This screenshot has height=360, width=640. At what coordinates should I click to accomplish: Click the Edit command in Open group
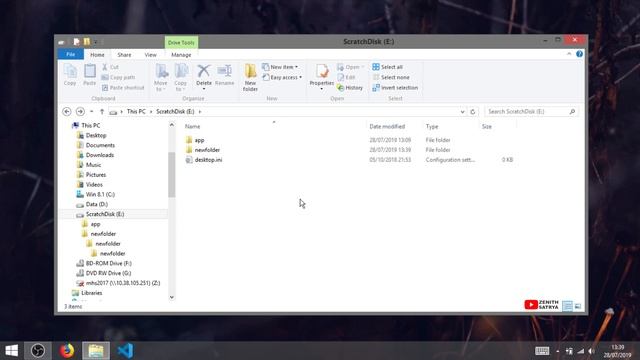coord(347,77)
